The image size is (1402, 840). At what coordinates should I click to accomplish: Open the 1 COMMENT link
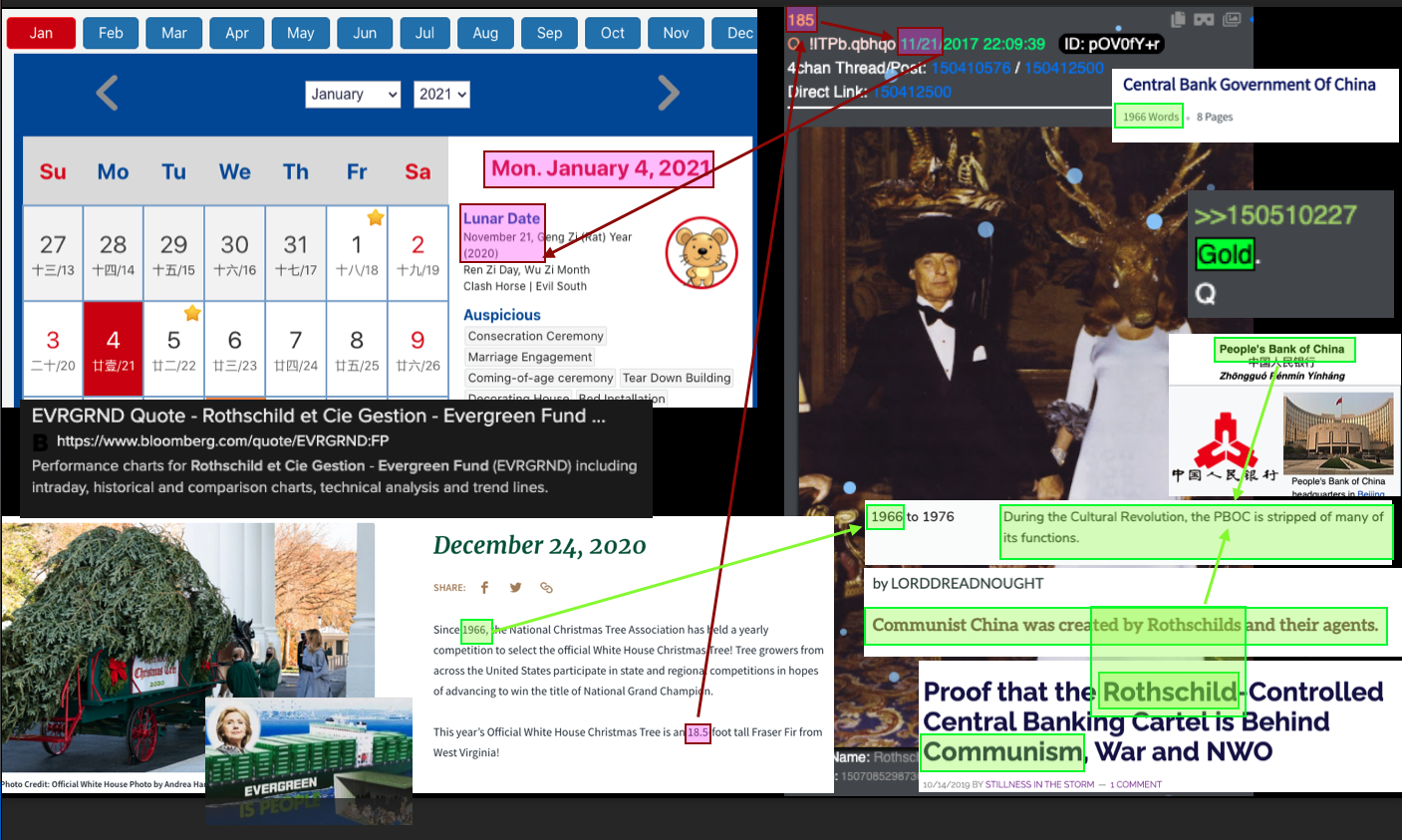click(x=1136, y=784)
